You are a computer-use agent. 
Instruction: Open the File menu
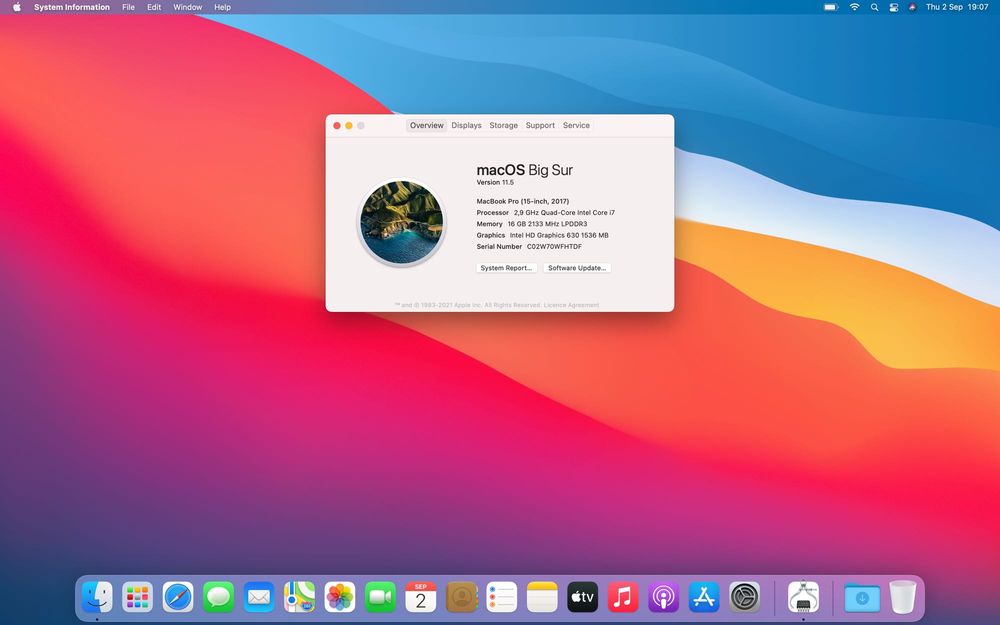(128, 7)
